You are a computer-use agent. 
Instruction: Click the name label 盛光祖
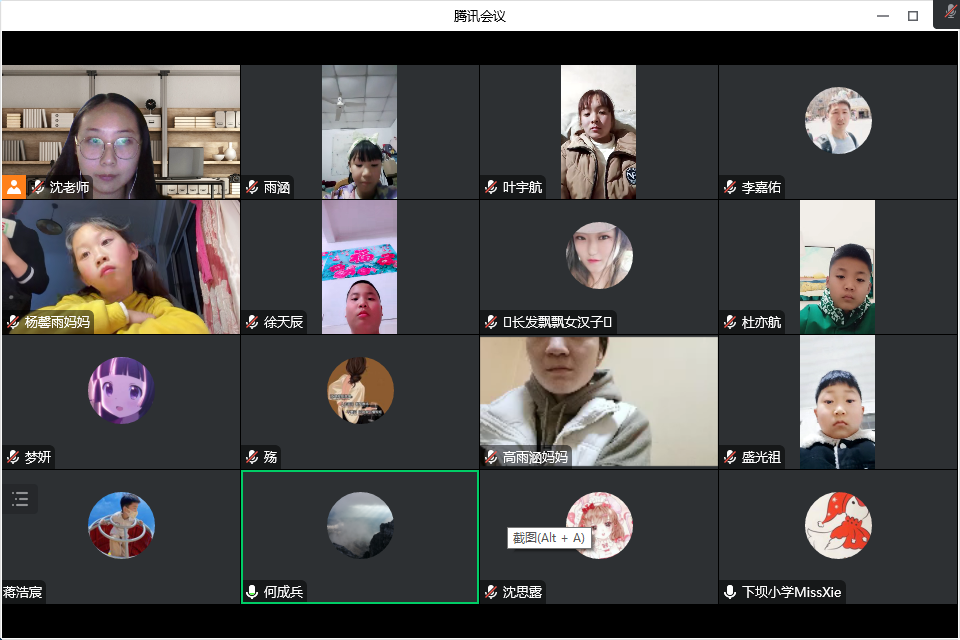(x=761, y=457)
